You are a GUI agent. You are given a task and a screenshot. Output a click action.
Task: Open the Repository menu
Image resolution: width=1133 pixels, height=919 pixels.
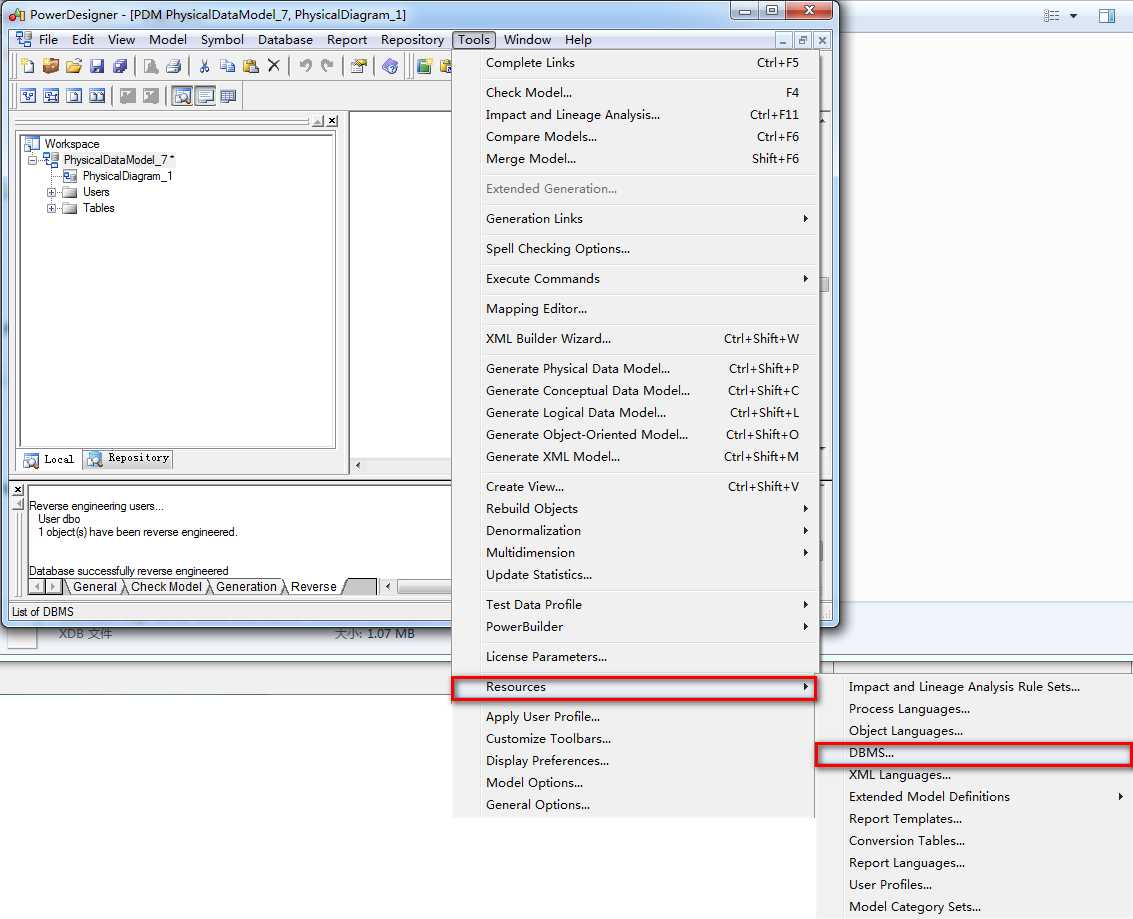pyautogui.click(x=413, y=40)
